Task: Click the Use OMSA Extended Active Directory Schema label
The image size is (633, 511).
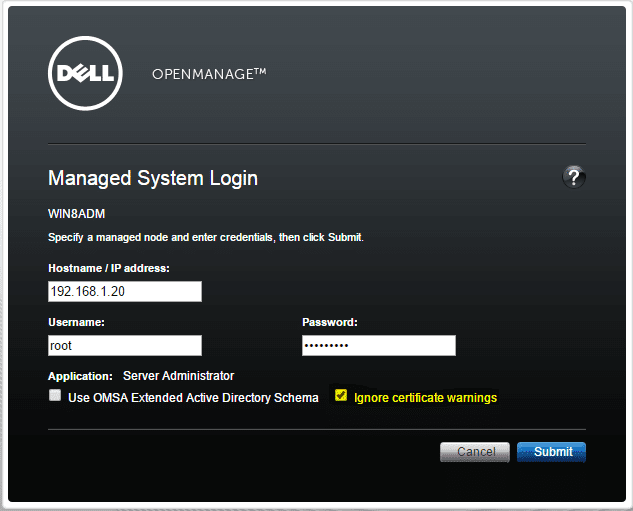Action: tap(193, 398)
